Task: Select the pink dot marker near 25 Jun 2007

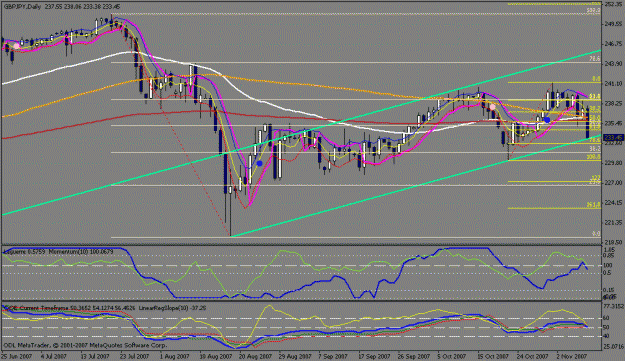Action: tap(16, 46)
